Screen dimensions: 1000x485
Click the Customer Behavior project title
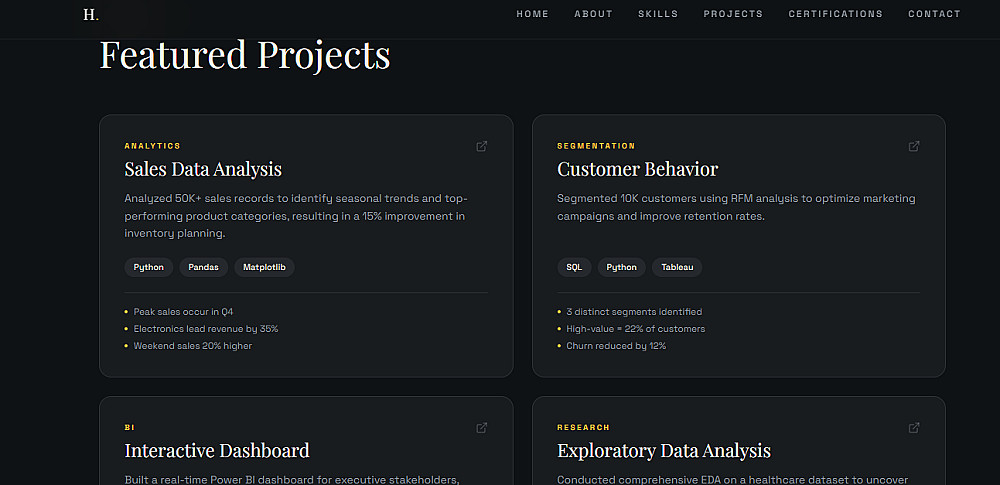coord(638,169)
